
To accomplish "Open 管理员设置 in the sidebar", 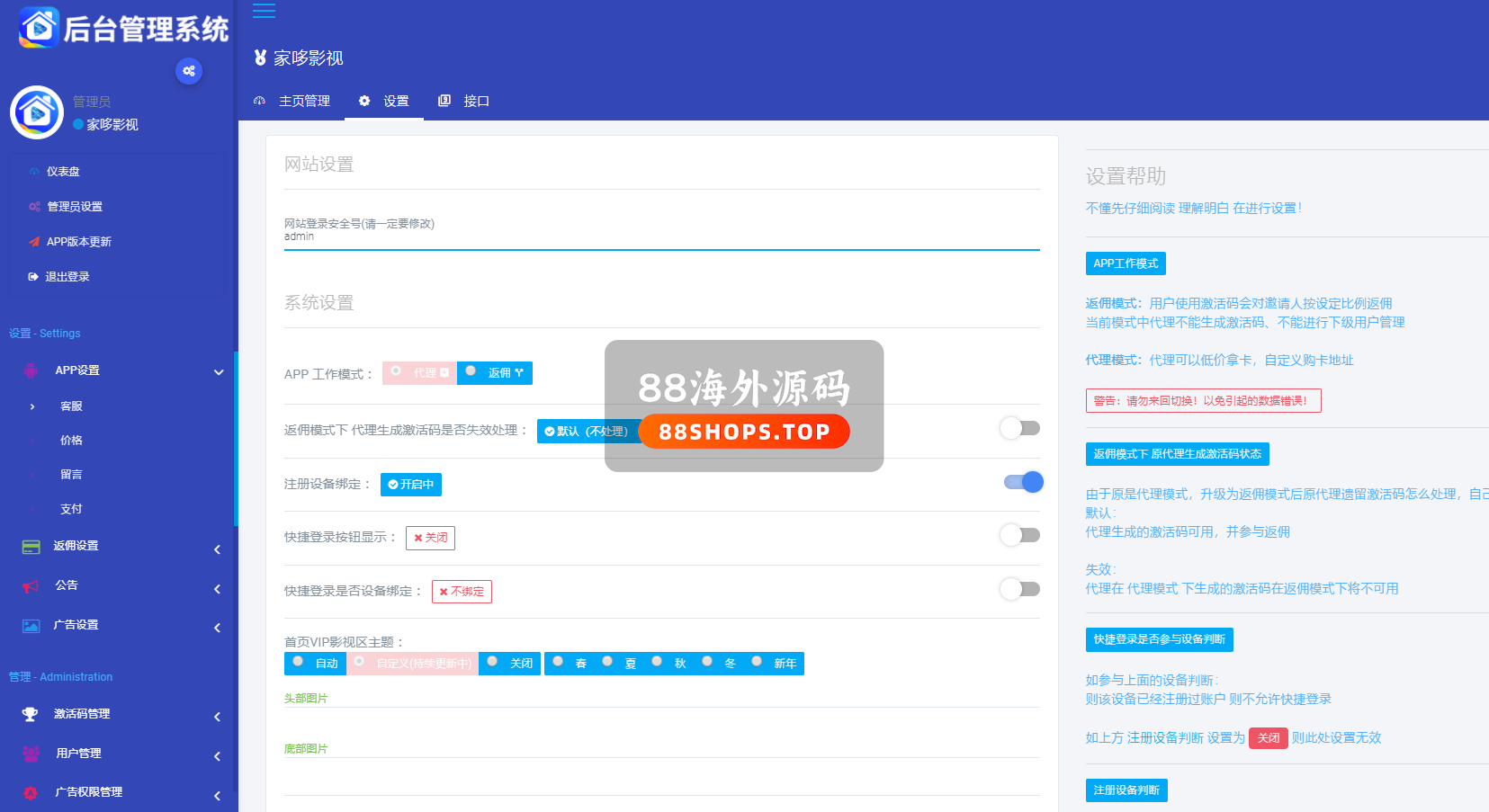I will click(x=75, y=207).
